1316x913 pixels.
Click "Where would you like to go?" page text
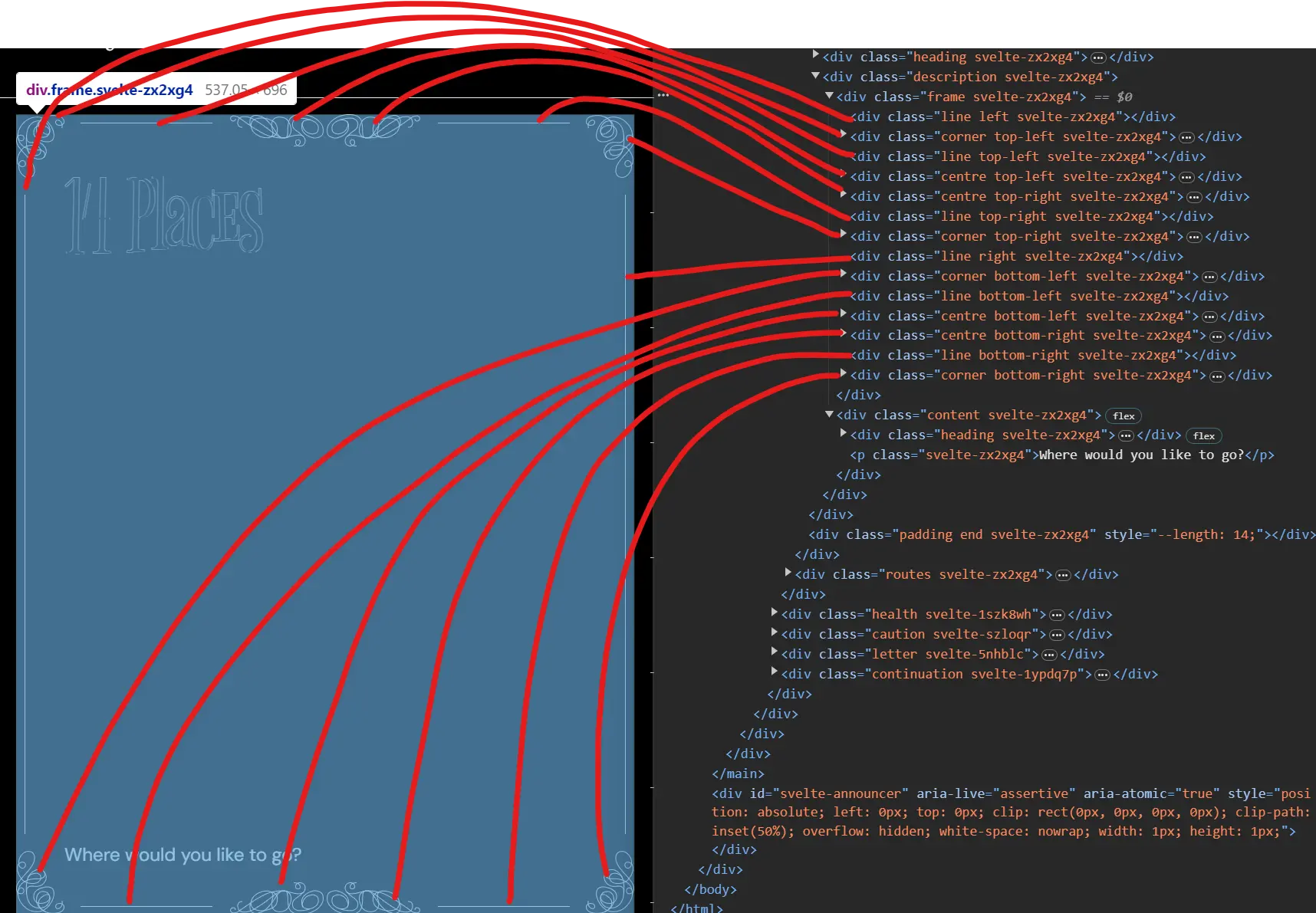183,855
